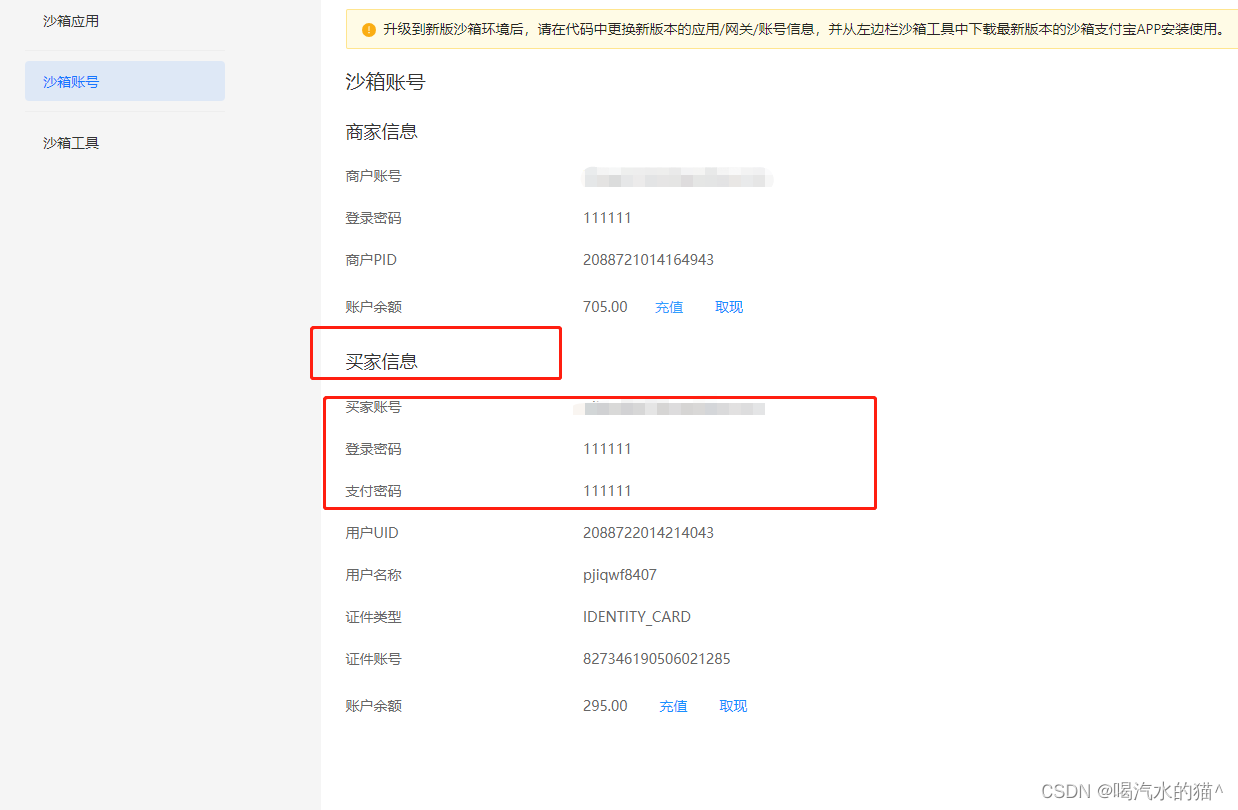
Task: Click 充值 next to the merchant balance 705.00
Action: pyautogui.click(x=668, y=307)
